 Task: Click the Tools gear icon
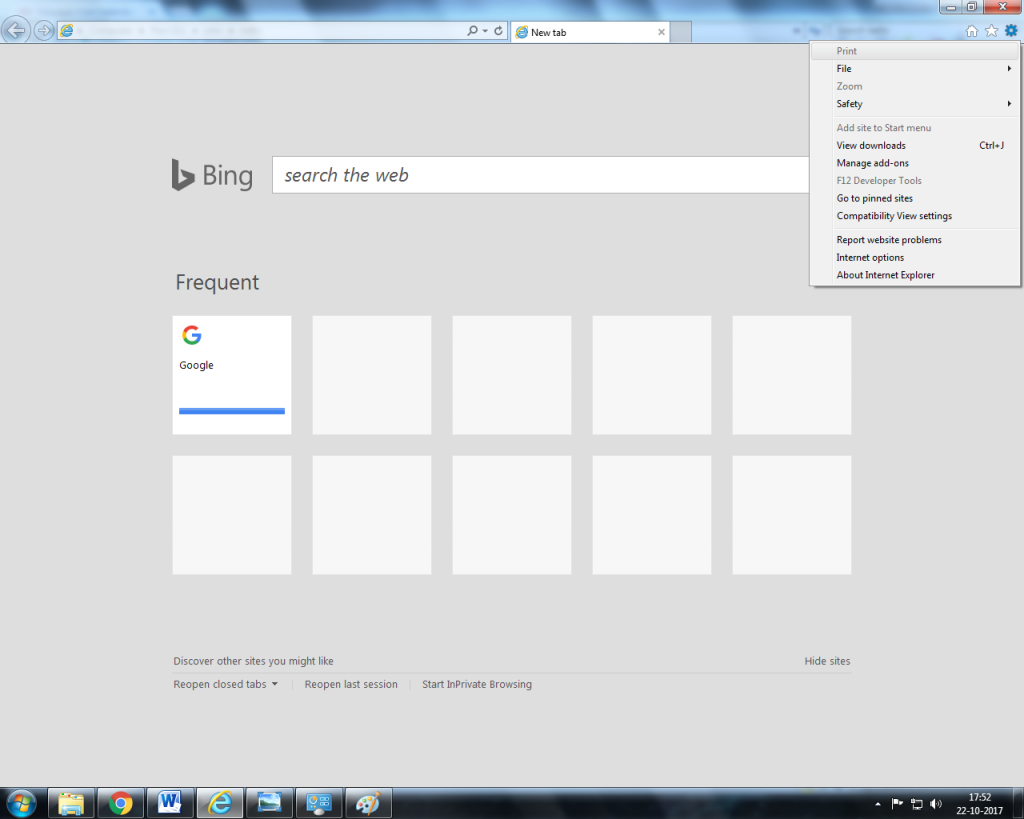1010,31
